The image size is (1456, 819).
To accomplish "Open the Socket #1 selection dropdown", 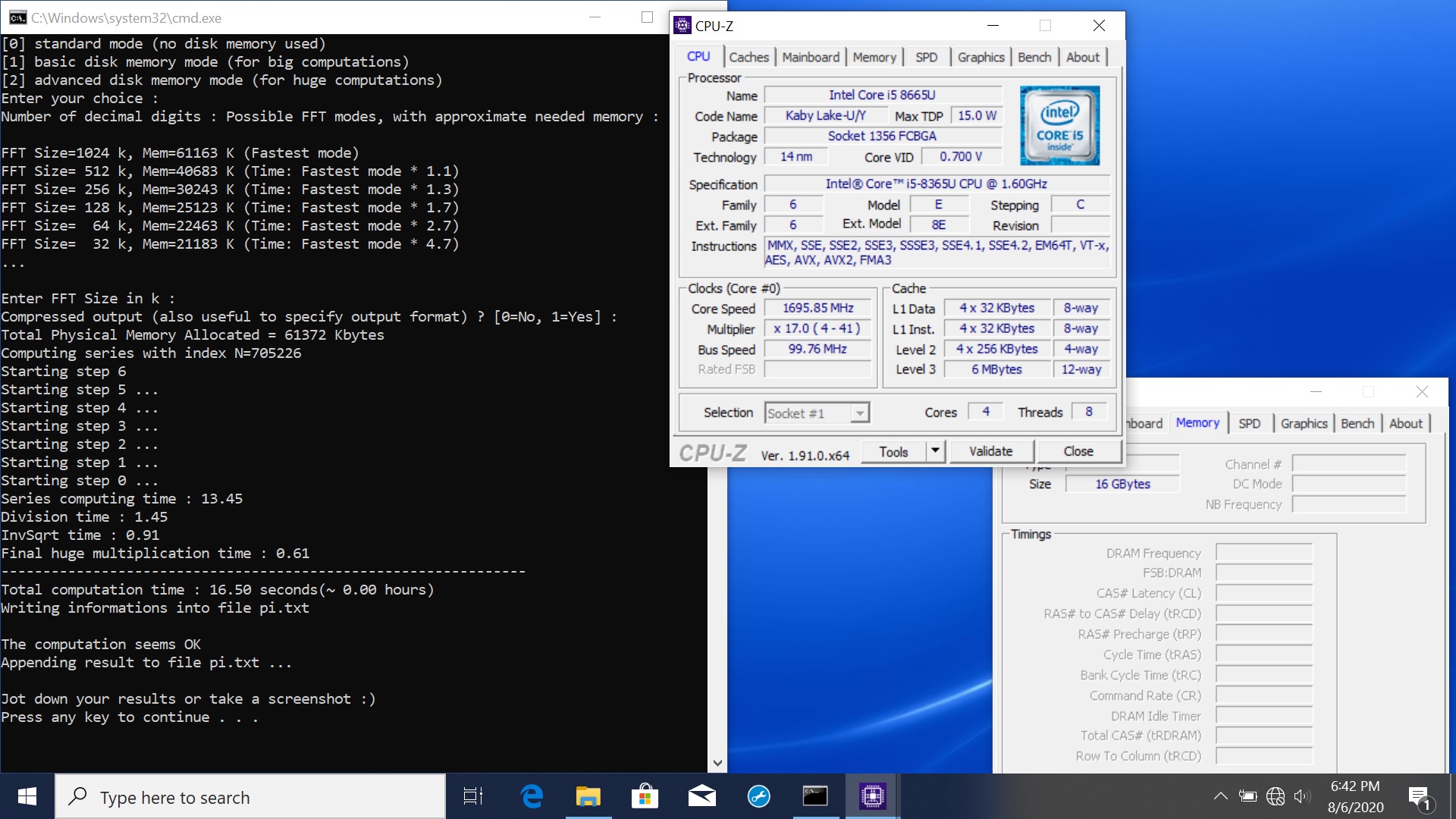I will pyautogui.click(x=816, y=413).
